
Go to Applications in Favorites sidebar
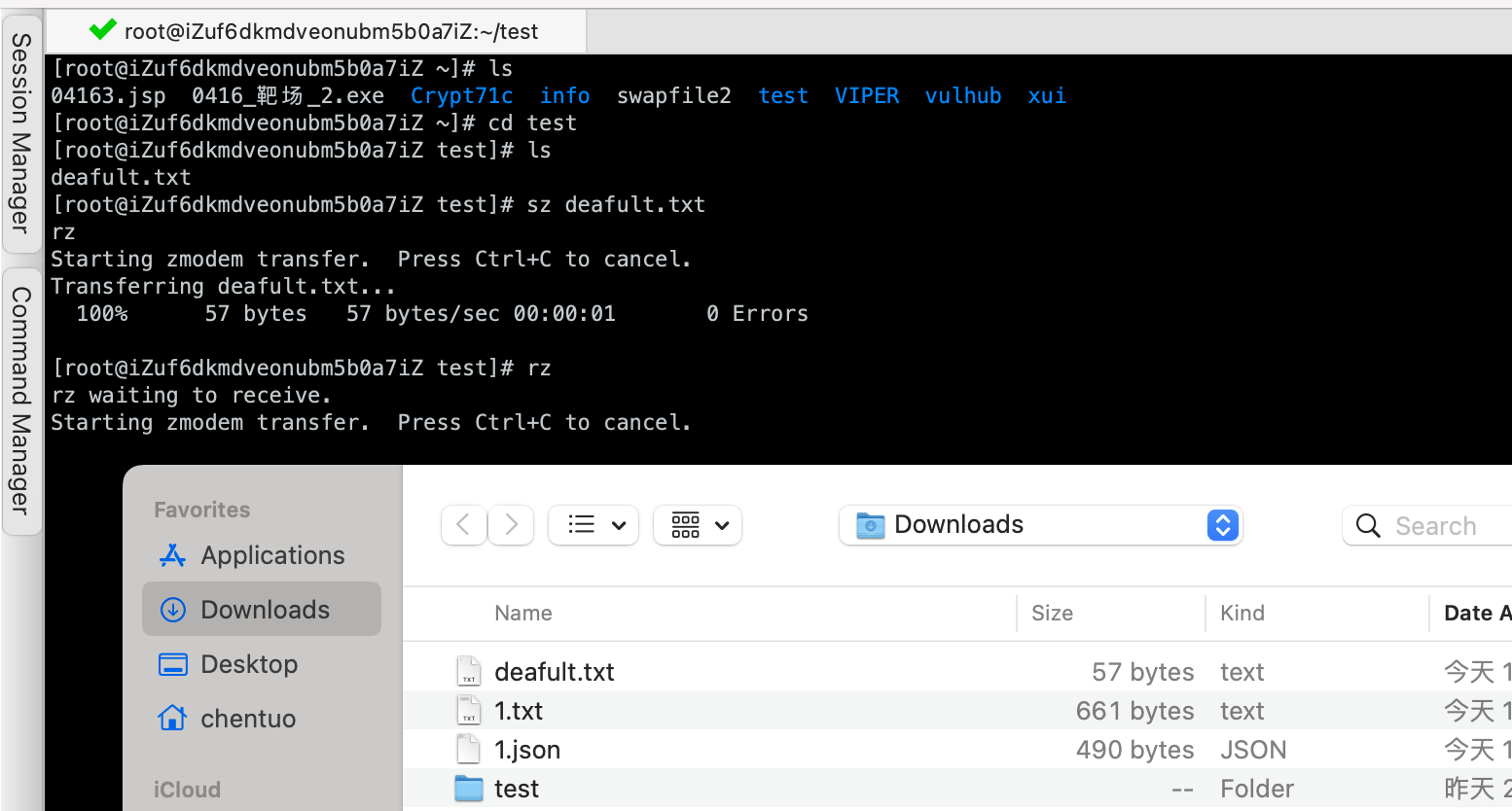pyautogui.click(x=271, y=555)
